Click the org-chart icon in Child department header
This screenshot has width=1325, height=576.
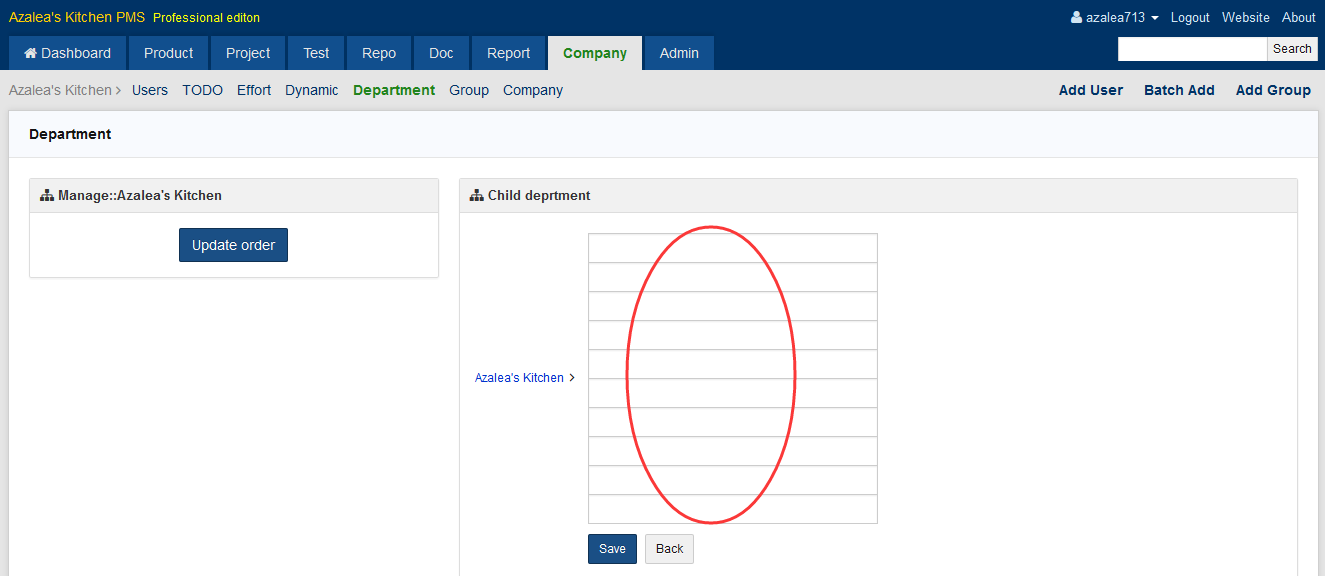(x=477, y=195)
